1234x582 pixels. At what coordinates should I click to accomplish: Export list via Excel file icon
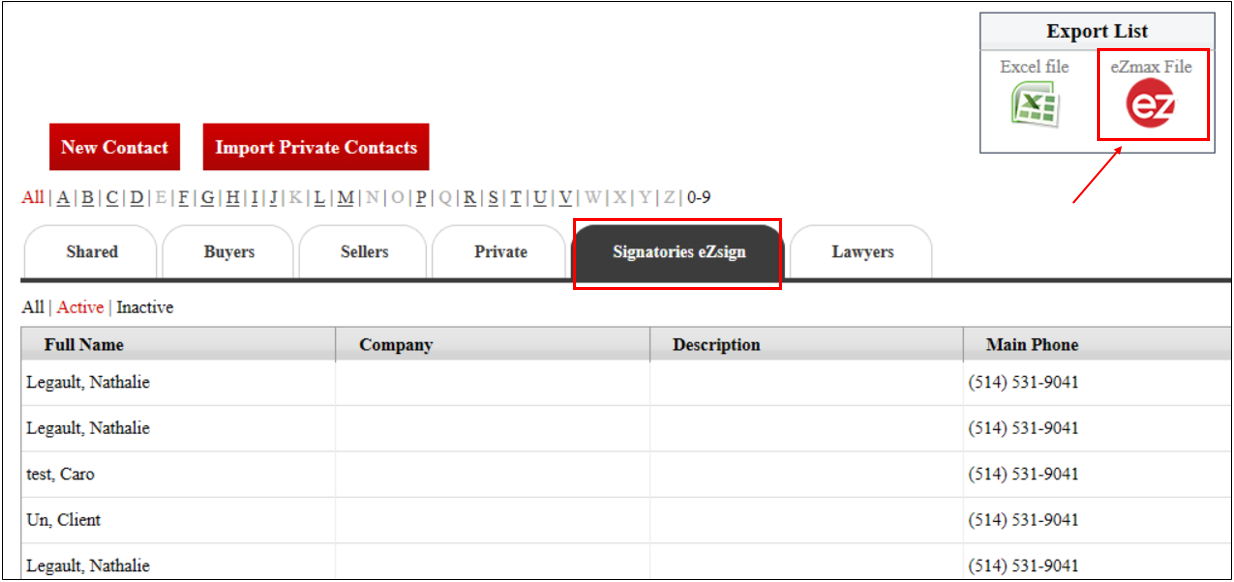pos(1035,104)
